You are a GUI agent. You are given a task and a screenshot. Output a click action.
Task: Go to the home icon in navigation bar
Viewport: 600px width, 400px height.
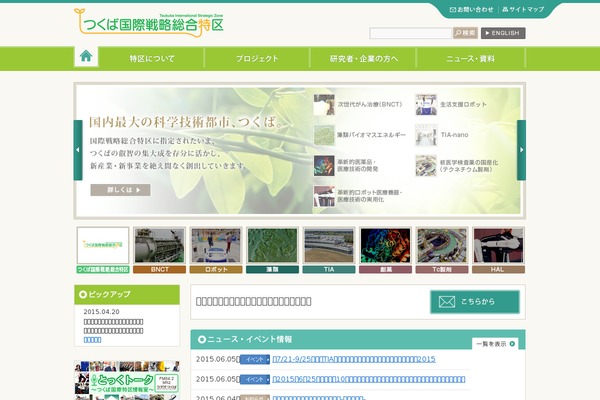(x=86, y=57)
